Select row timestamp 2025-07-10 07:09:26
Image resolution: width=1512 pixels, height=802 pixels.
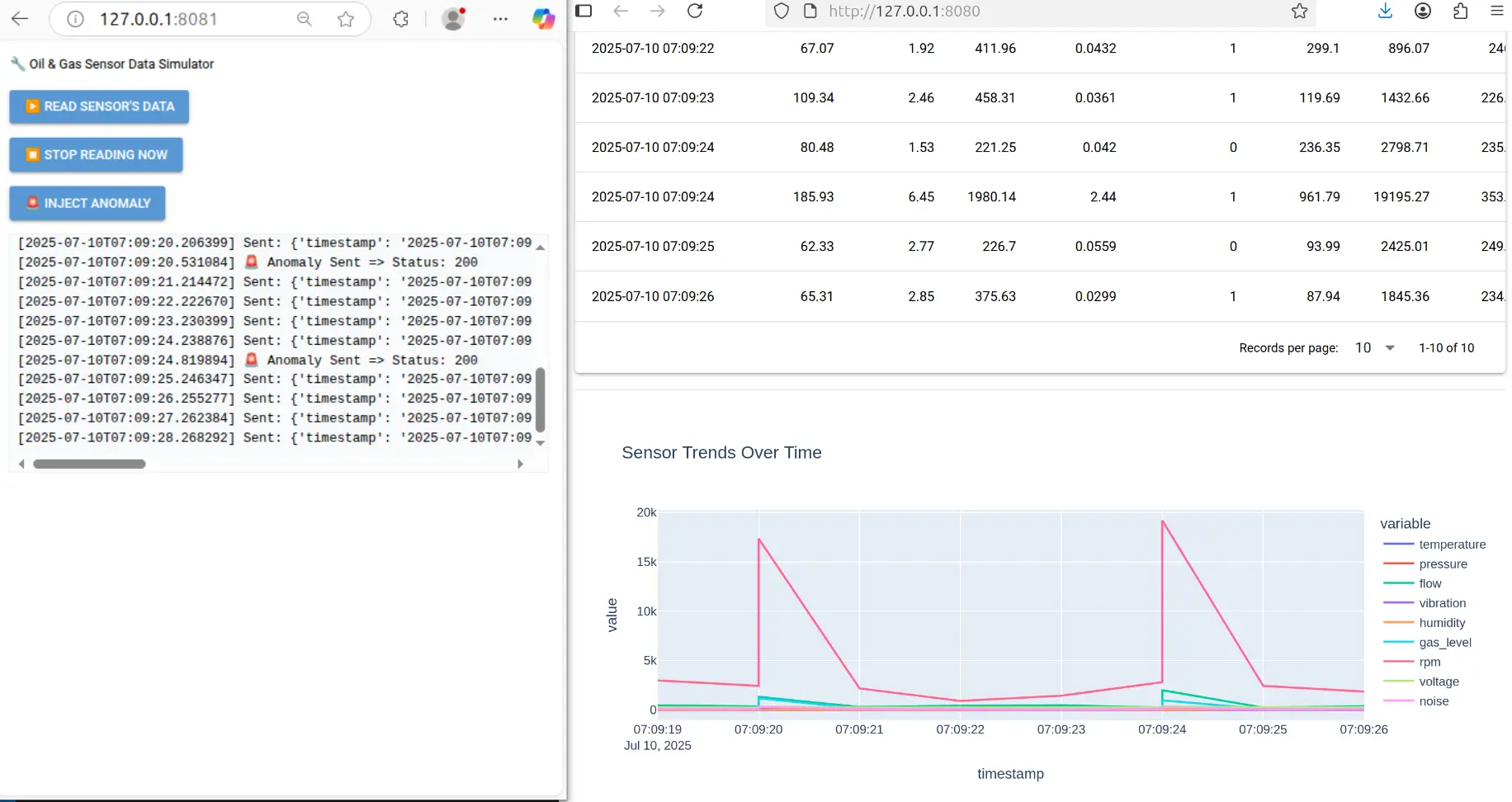pyautogui.click(x=653, y=296)
